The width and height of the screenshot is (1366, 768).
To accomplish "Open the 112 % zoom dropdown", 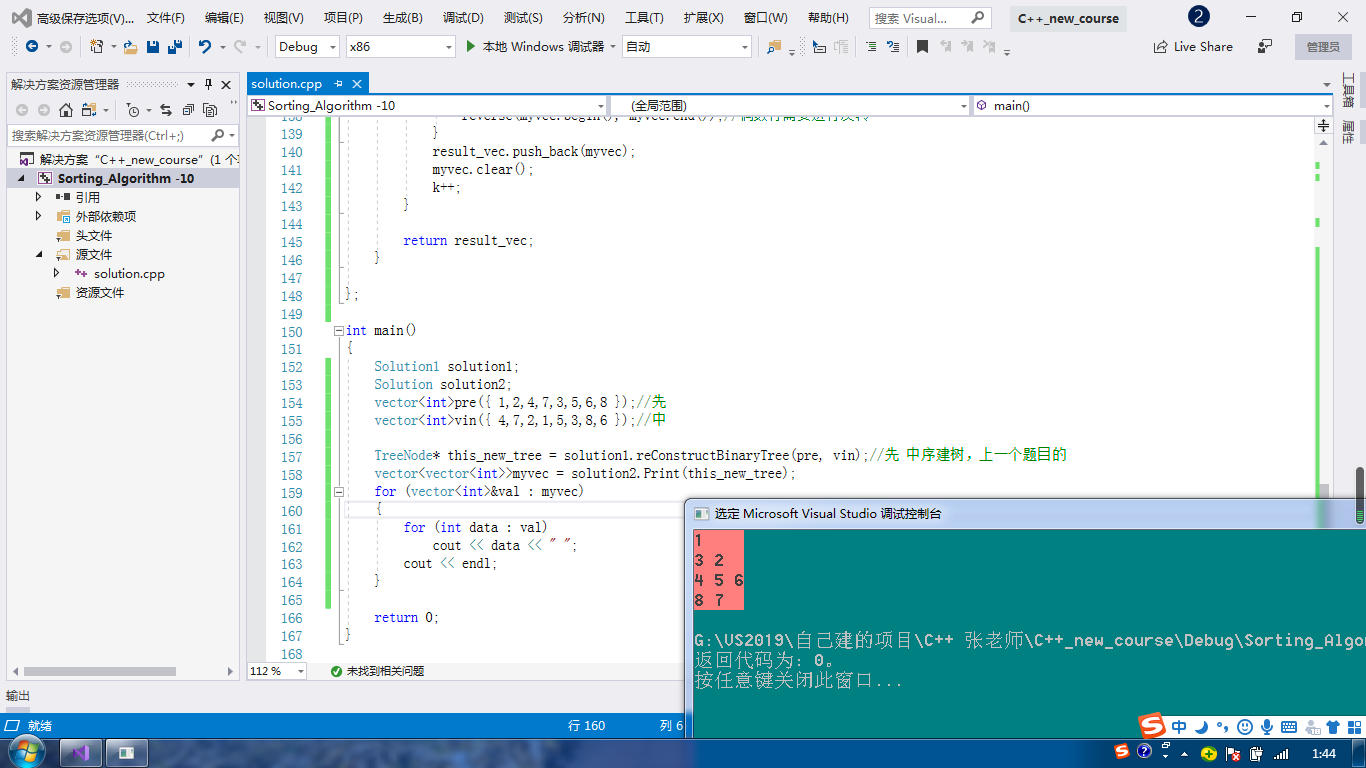I will coord(277,671).
